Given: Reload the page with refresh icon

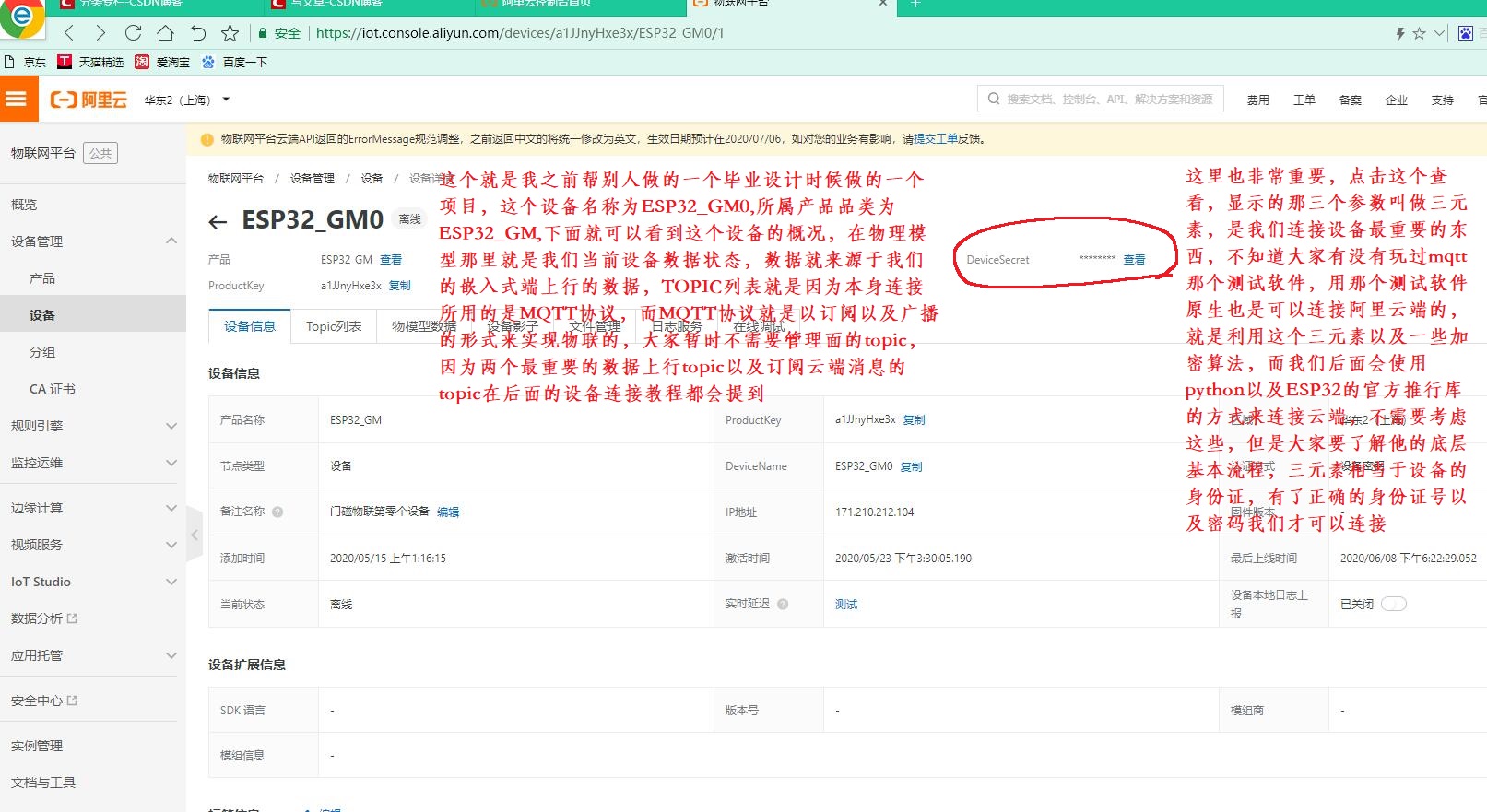Looking at the screenshot, I should point(133,33).
